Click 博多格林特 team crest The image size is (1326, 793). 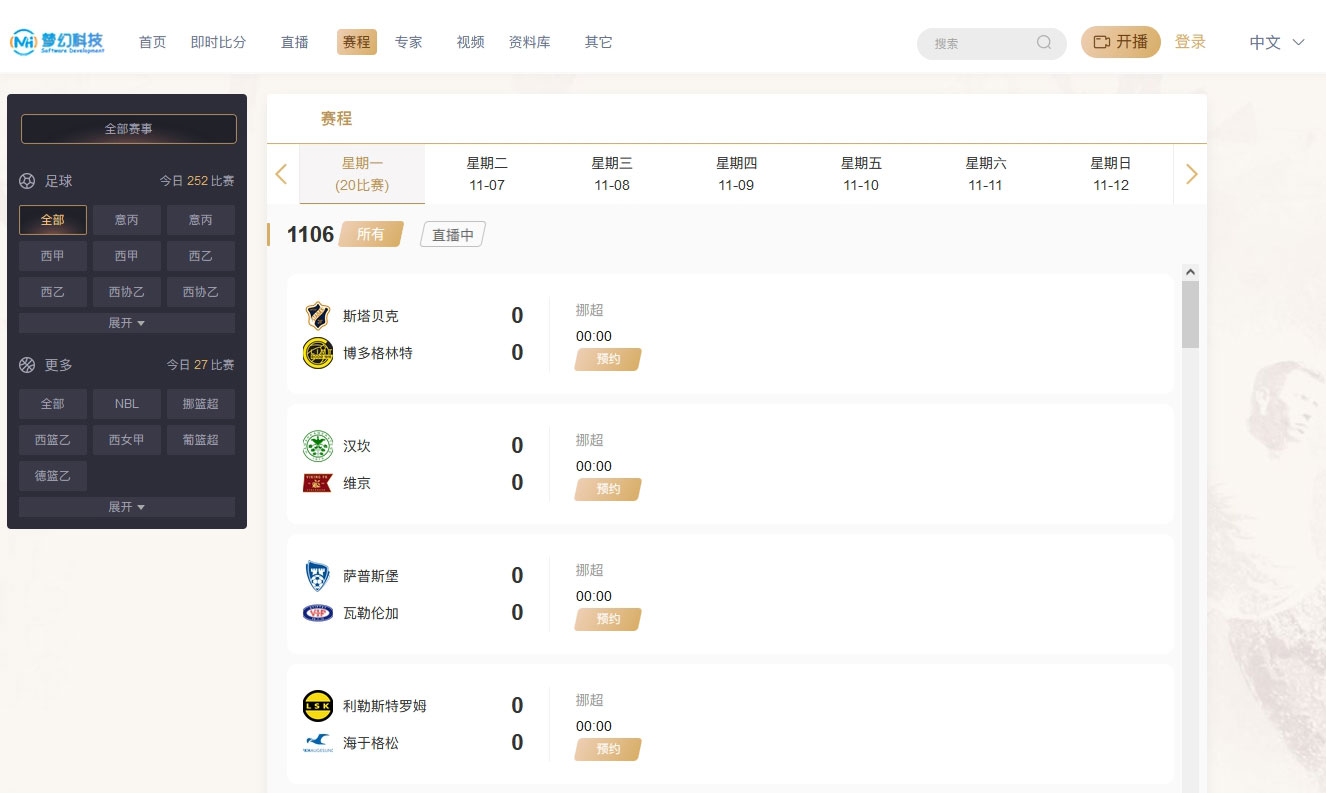pyautogui.click(x=318, y=353)
